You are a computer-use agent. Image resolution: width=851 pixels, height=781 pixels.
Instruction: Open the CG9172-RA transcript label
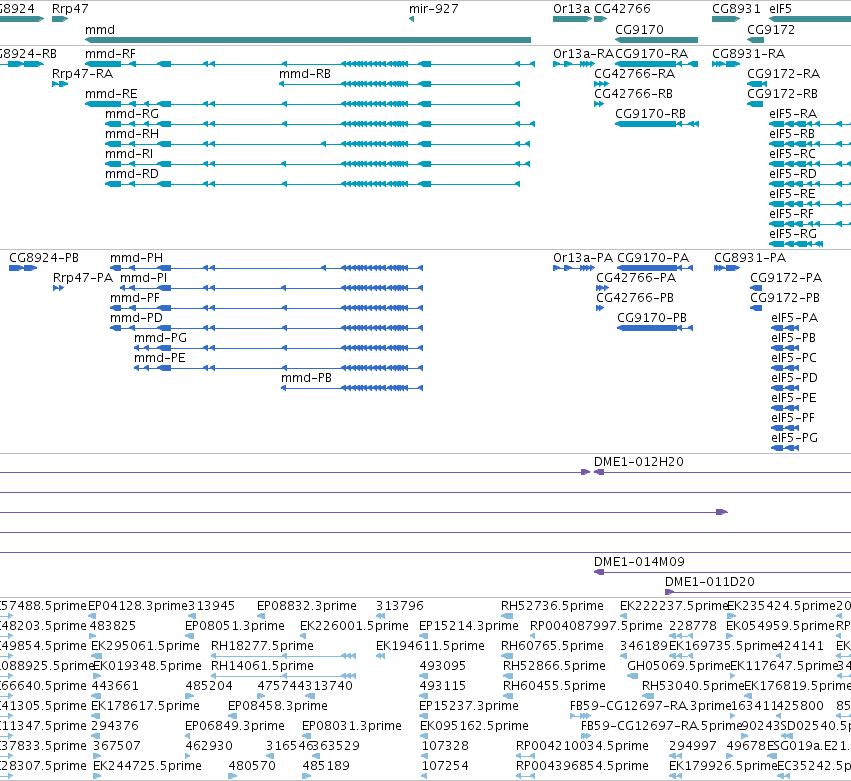[783, 74]
